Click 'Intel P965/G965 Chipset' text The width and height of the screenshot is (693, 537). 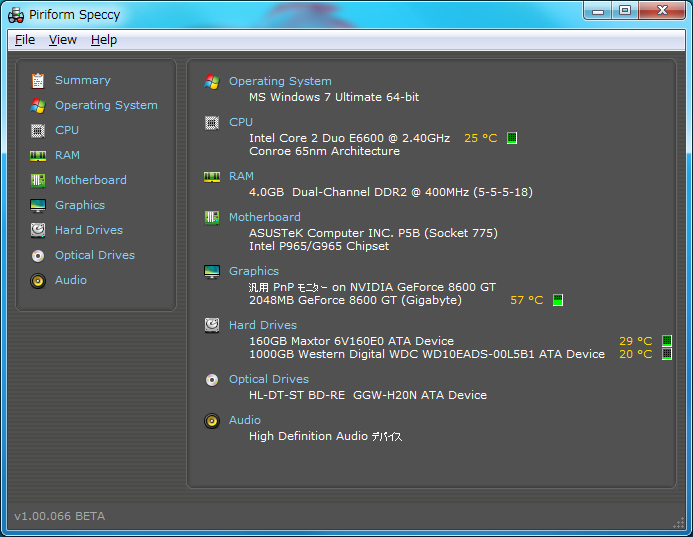coord(319,246)
